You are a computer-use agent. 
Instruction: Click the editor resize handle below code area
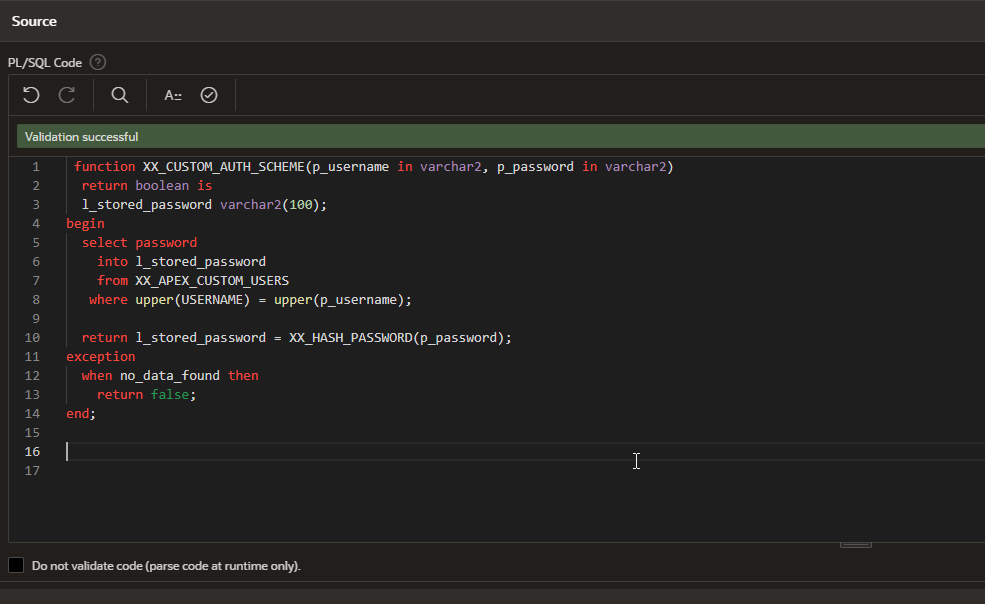[856, 544]
